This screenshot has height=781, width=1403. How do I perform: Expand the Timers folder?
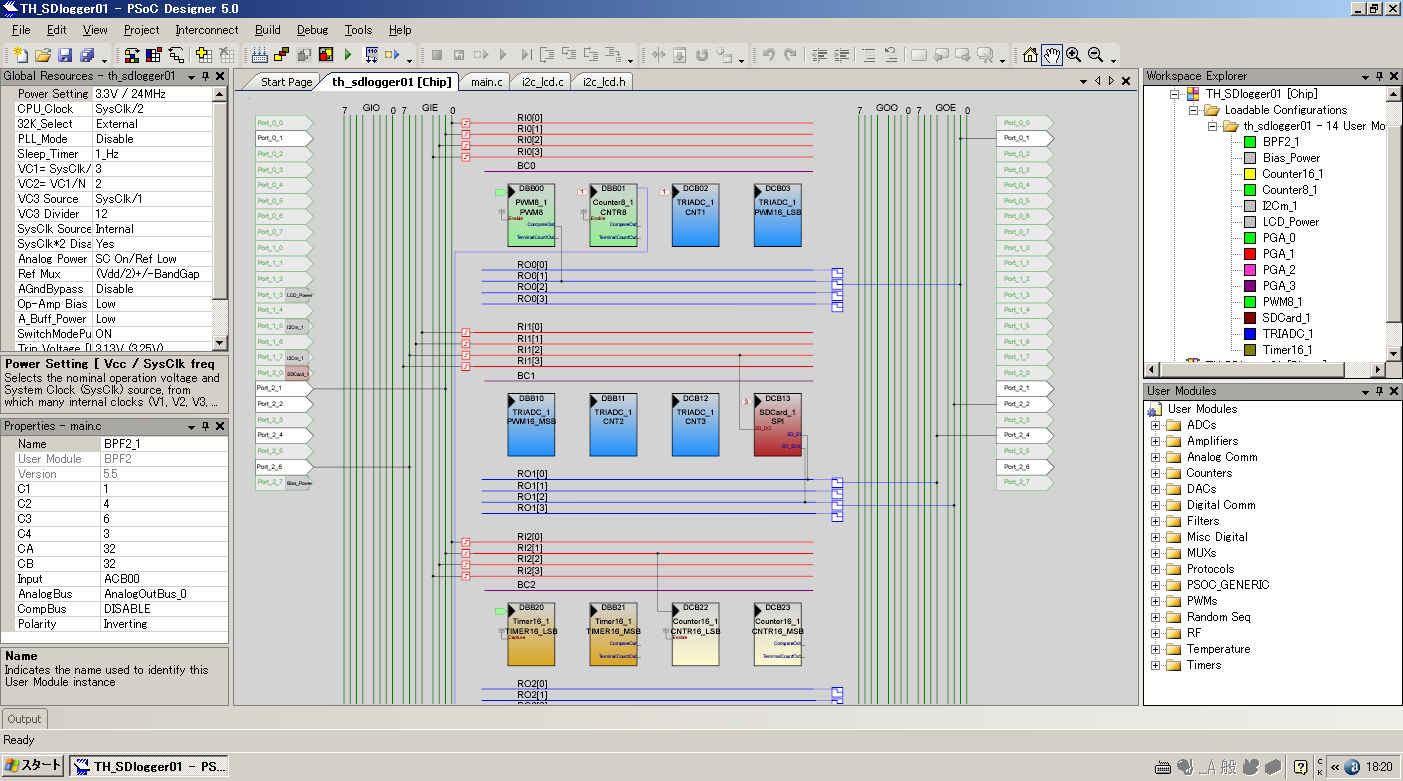pos(1156,665)
